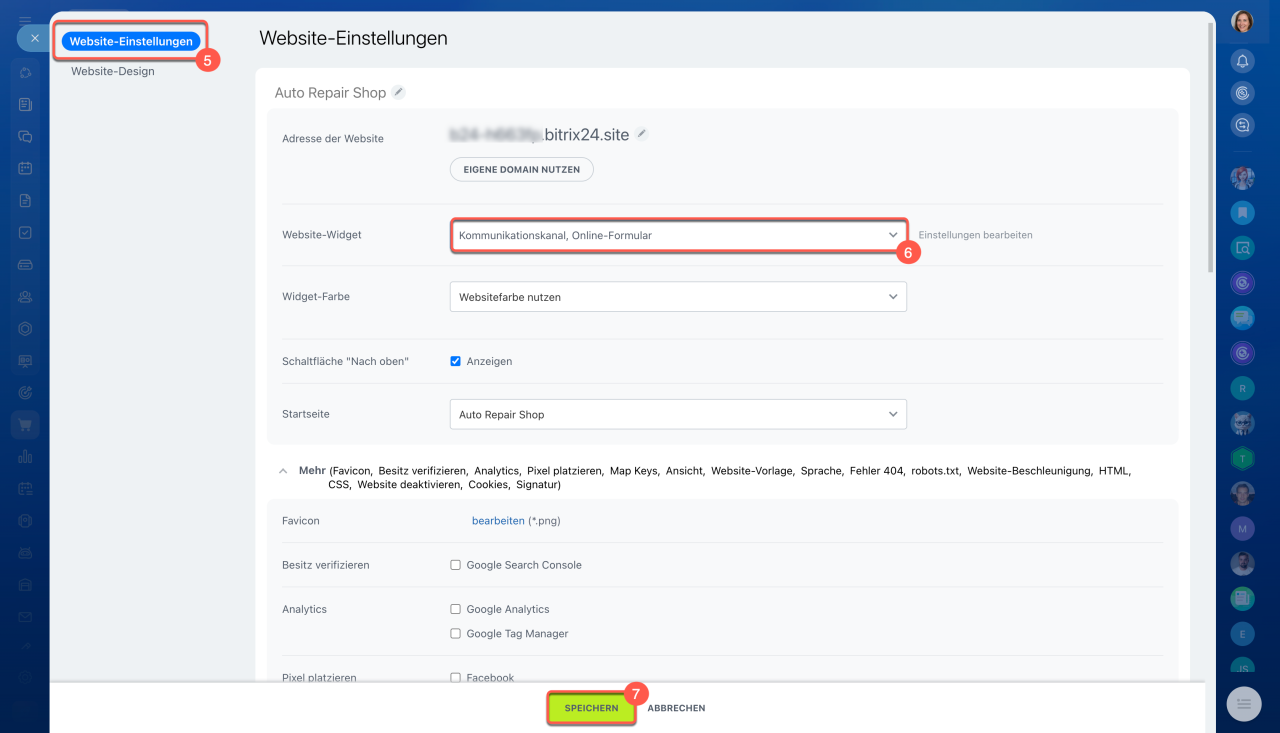The width and height of the screenshot is (1280, 733).
Task: Click the user profile avatar at top right
Action: 1242,22
